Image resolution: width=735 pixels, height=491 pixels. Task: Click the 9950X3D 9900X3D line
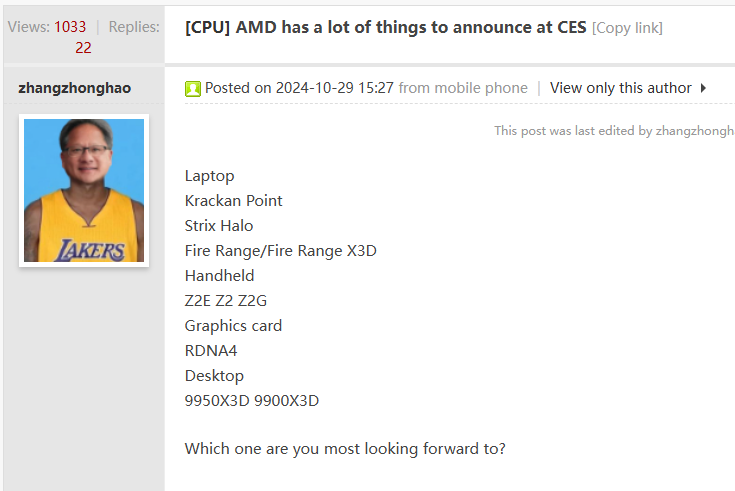[x=251, y=401]
